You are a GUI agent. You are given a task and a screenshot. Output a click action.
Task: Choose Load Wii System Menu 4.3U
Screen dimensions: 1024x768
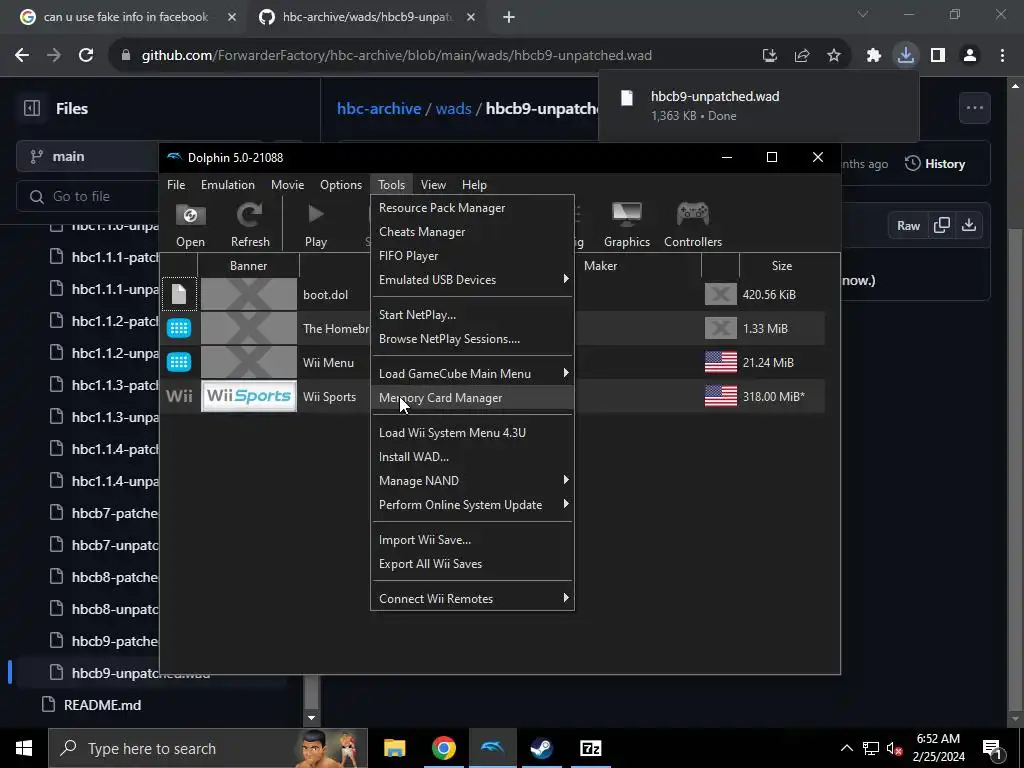[472, 433]
